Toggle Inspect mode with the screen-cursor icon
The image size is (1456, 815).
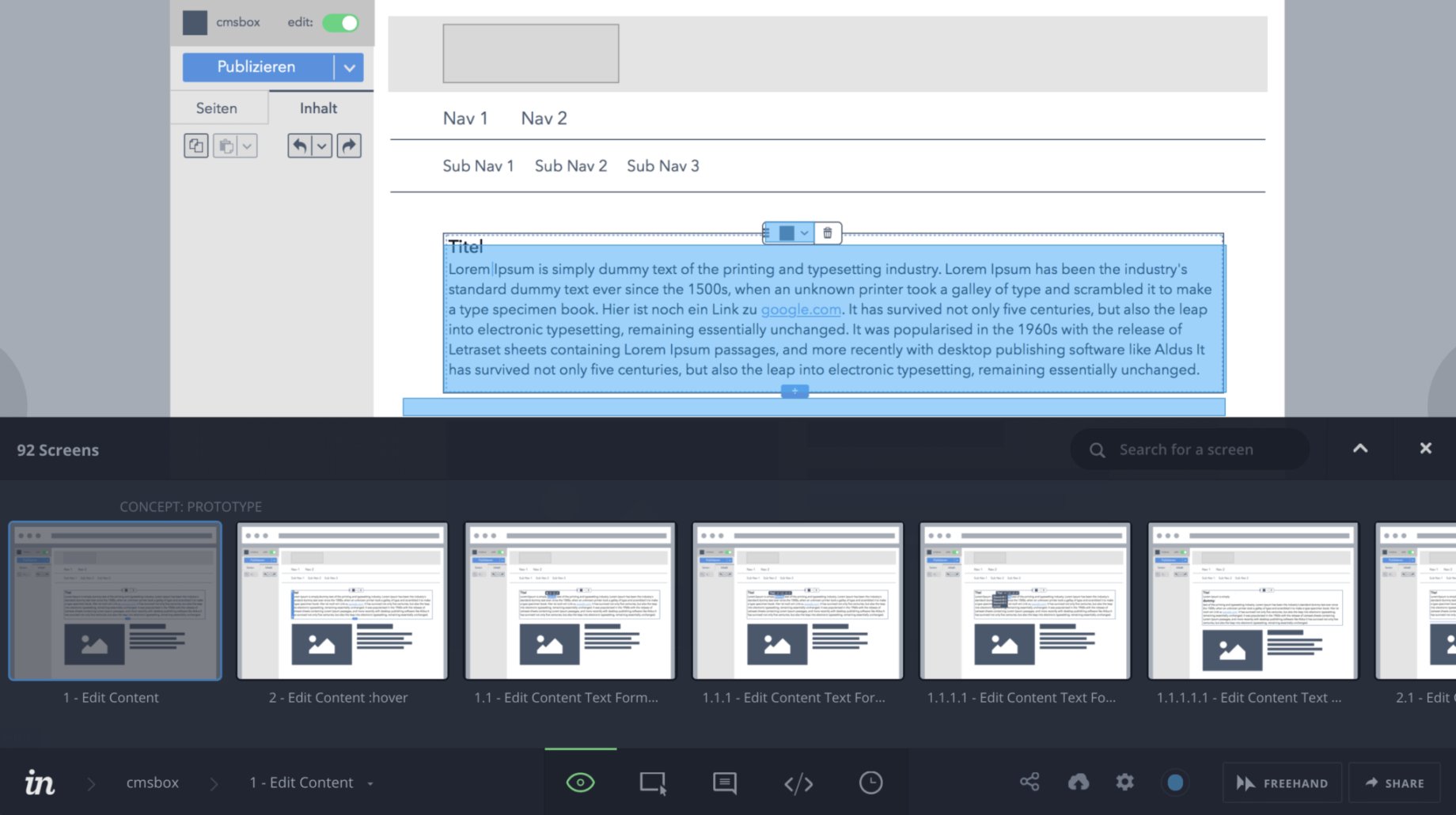click(x=651, y=782)
